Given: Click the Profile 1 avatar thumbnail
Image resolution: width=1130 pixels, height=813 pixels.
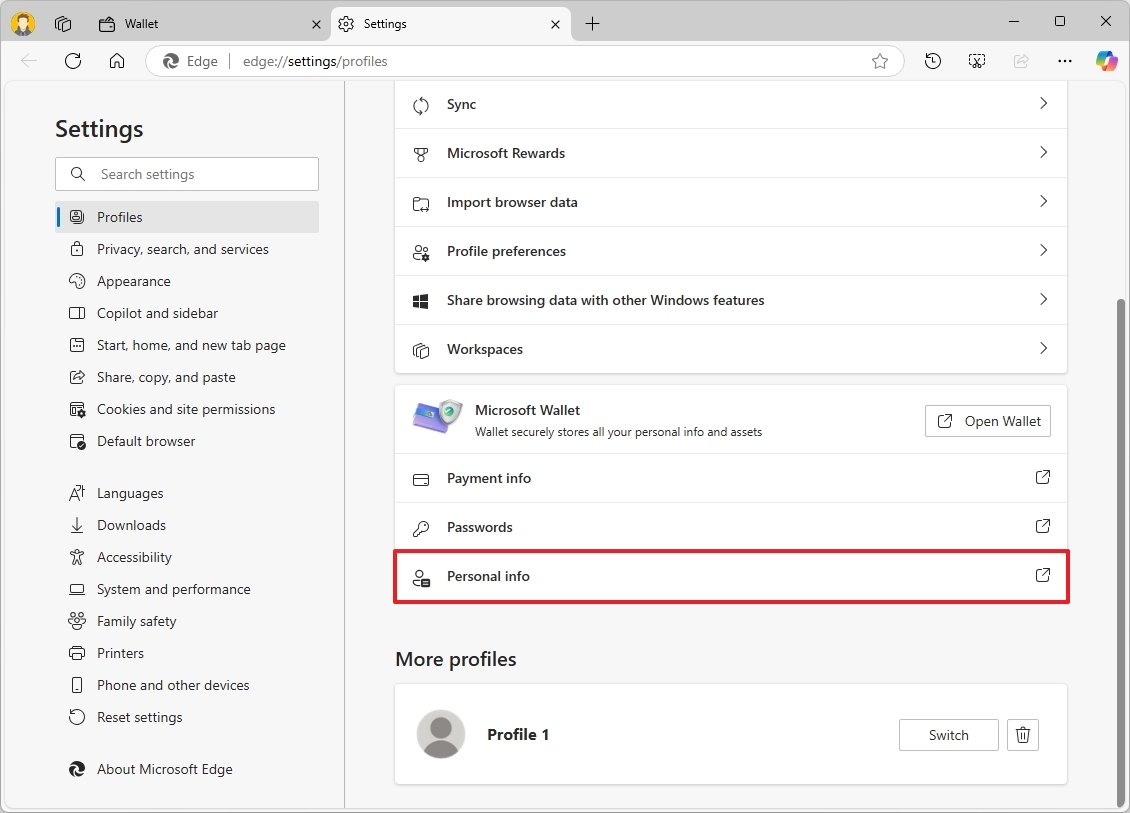Looking at the screenshot, I should 441,734.
